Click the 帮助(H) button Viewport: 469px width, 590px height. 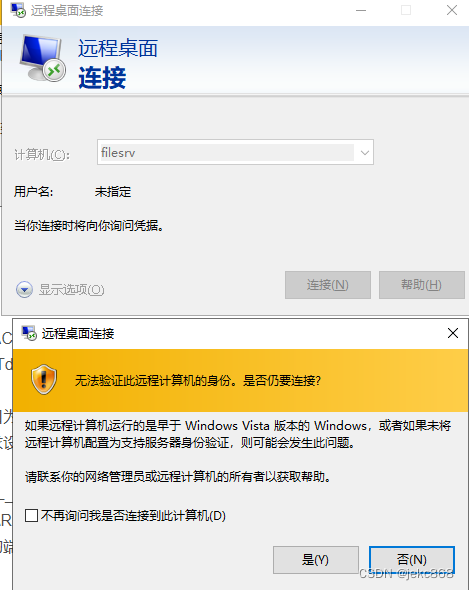(x=422, y=285)
